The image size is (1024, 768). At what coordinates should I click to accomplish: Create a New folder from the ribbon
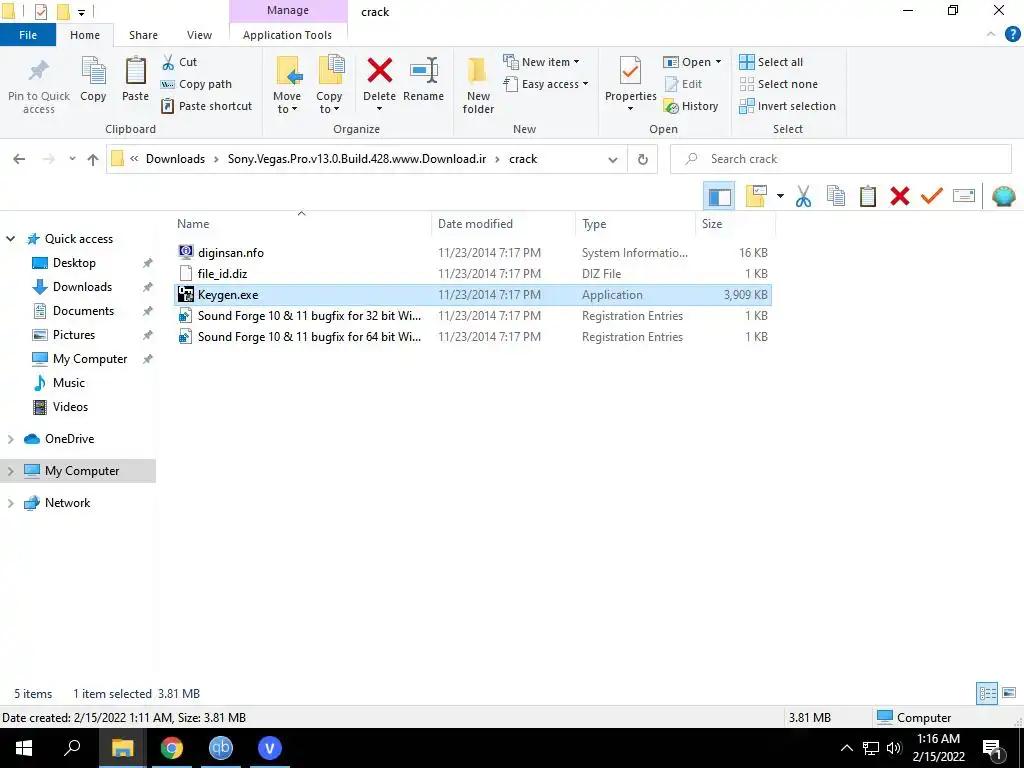pyautogui.click(x=478, y=85)
